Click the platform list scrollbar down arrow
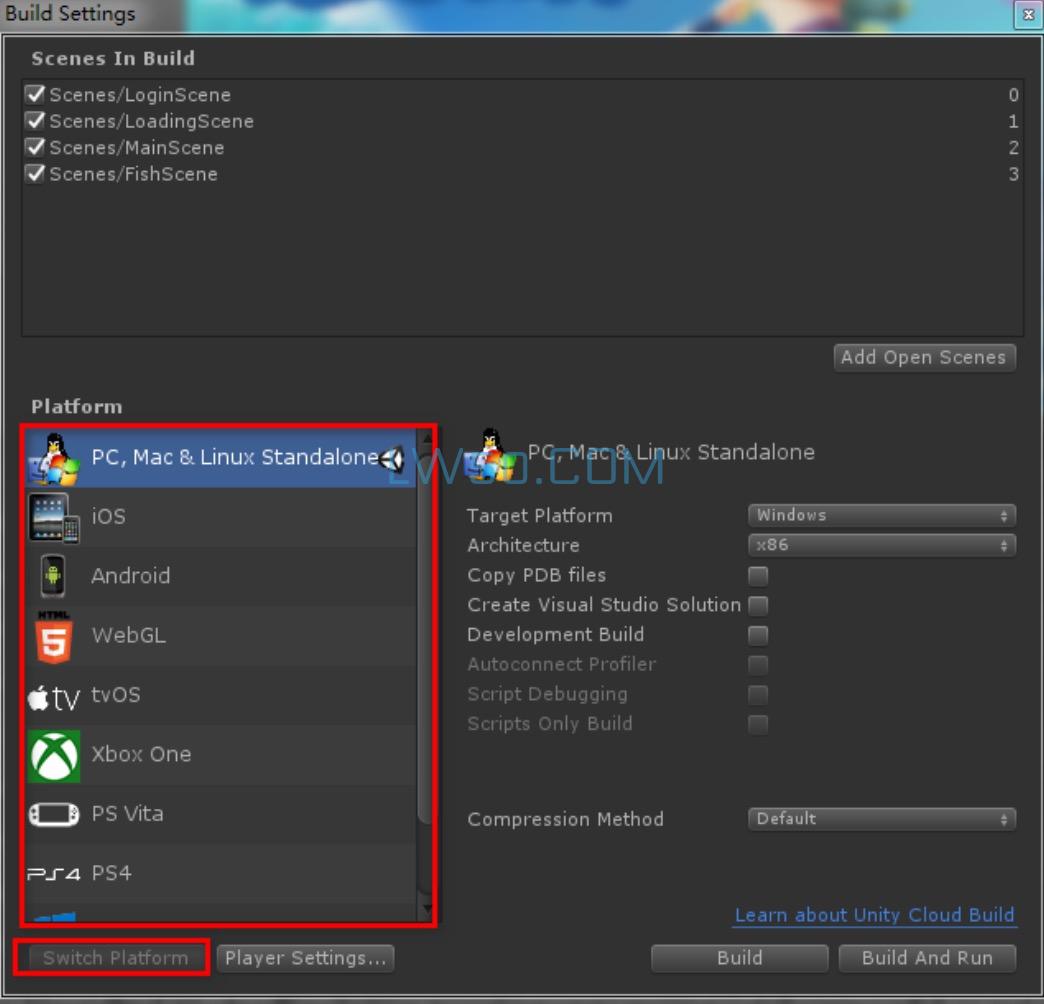This screenshot has height=1004, width=1044. (x=426, y=911)
